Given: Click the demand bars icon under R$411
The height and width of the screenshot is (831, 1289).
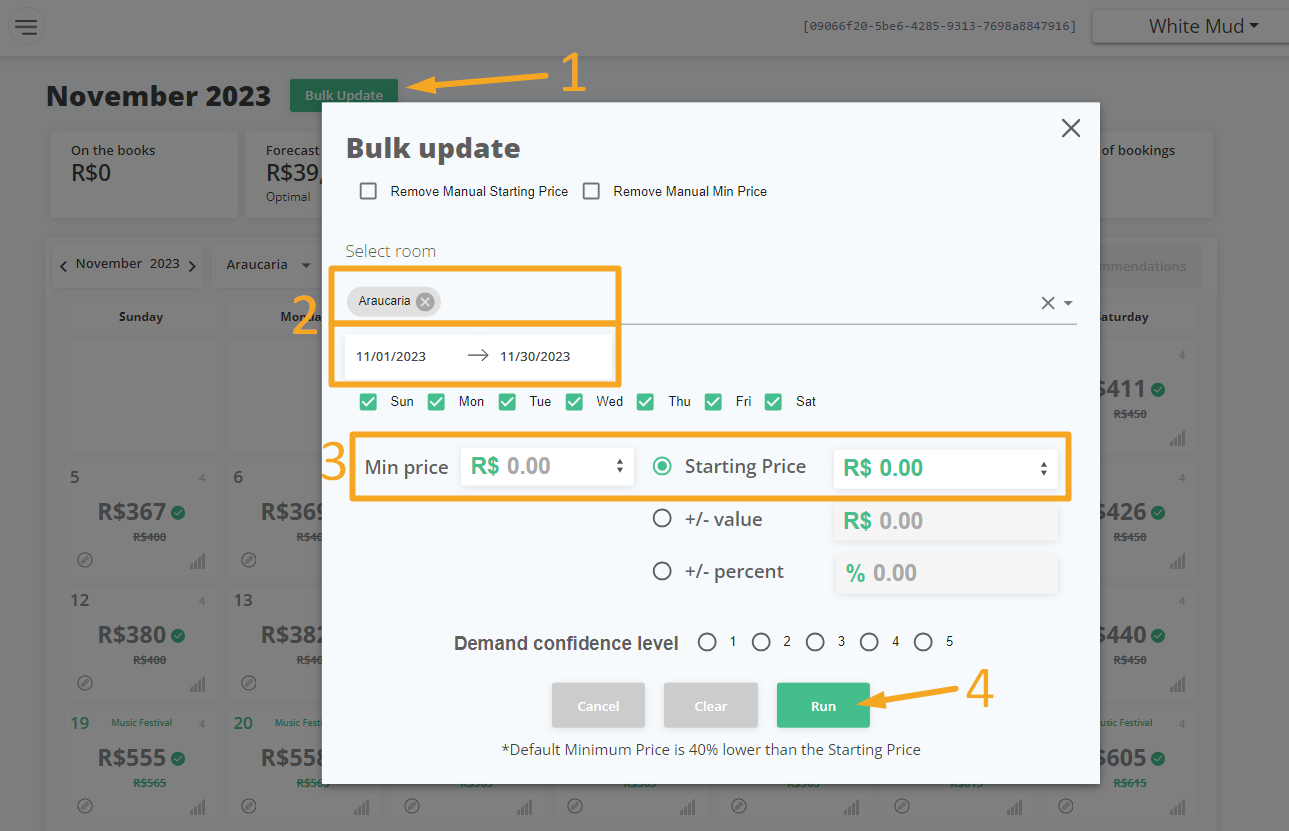Looking at the screenshot, I should click(x=1177, y=438).
